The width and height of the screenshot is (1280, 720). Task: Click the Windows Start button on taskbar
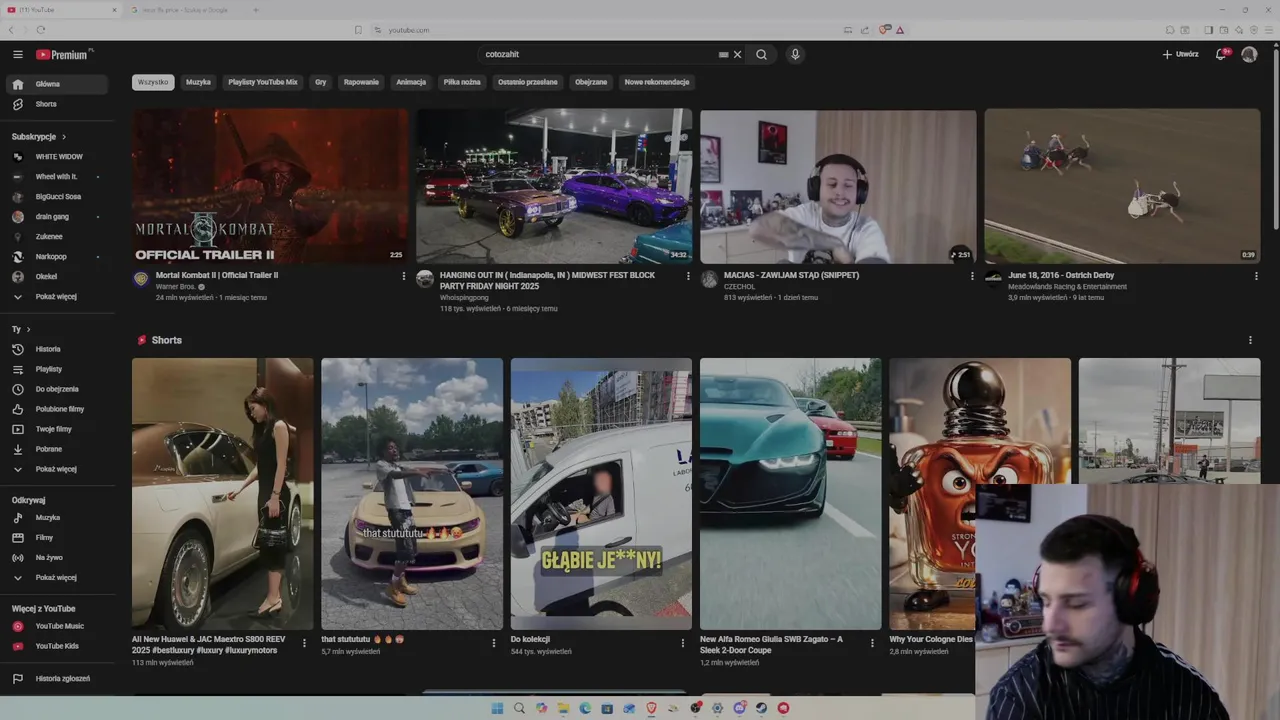click(497, 708)
